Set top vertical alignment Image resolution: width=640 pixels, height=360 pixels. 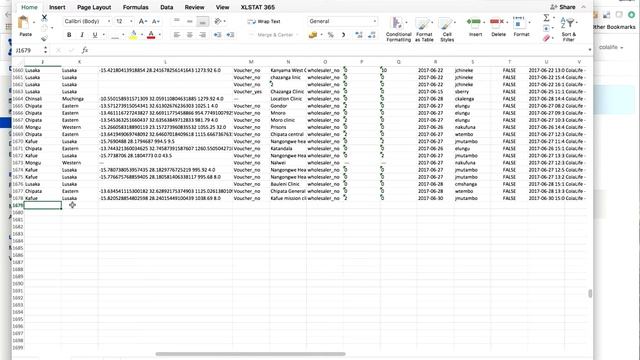pos(176,21)
